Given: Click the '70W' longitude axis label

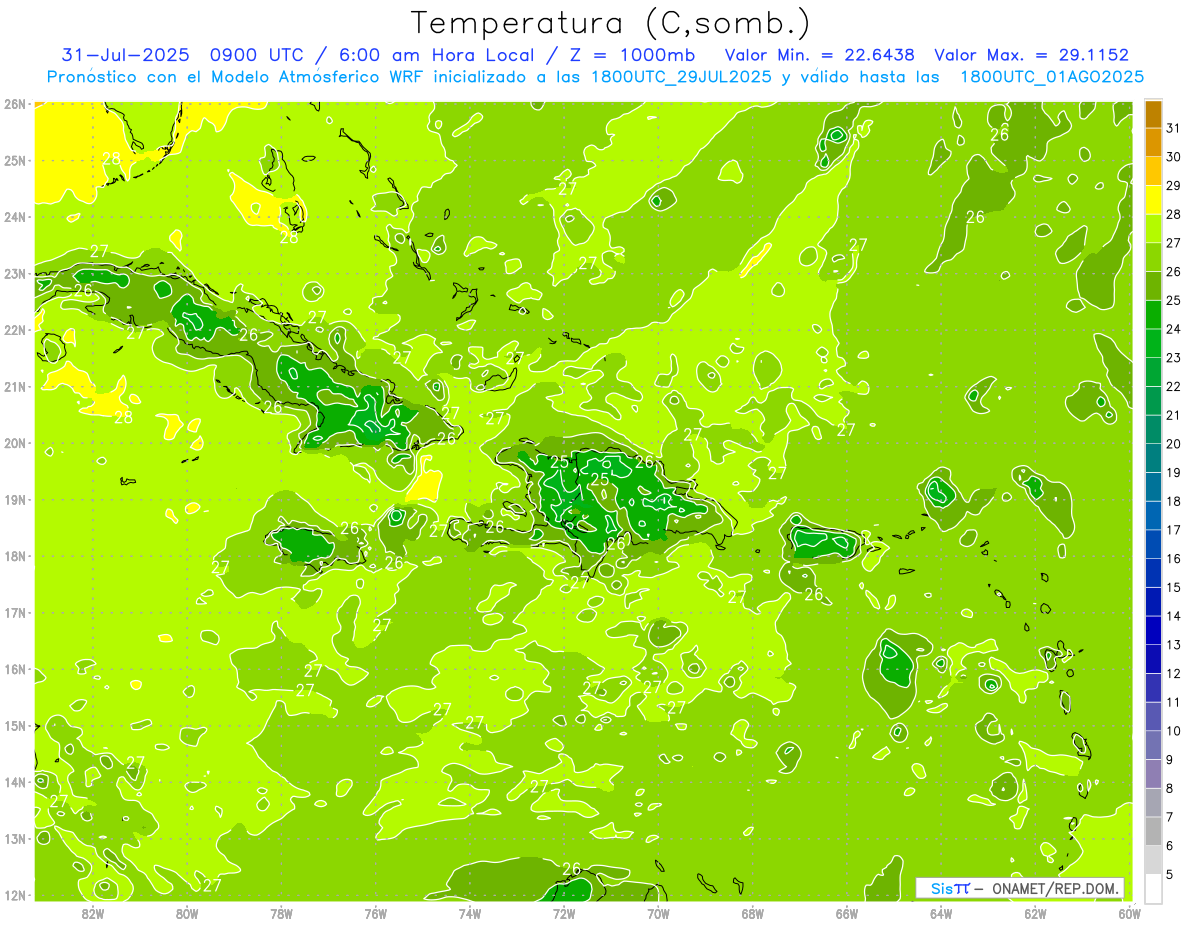Looking at the screenshot, I should click(x=658, y=913).
